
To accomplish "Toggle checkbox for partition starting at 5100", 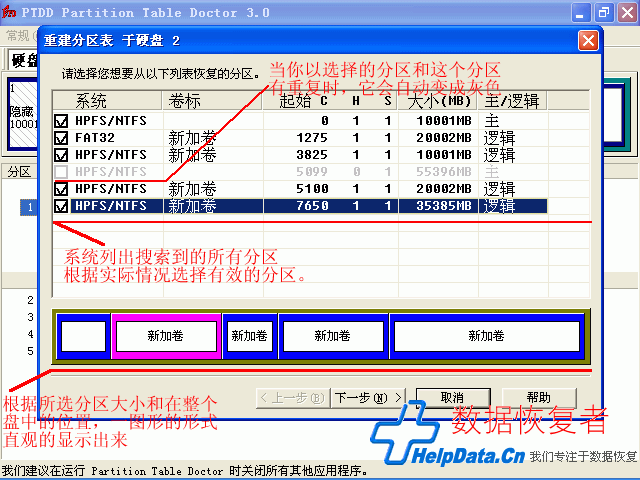I will click(x=61, y=189).
